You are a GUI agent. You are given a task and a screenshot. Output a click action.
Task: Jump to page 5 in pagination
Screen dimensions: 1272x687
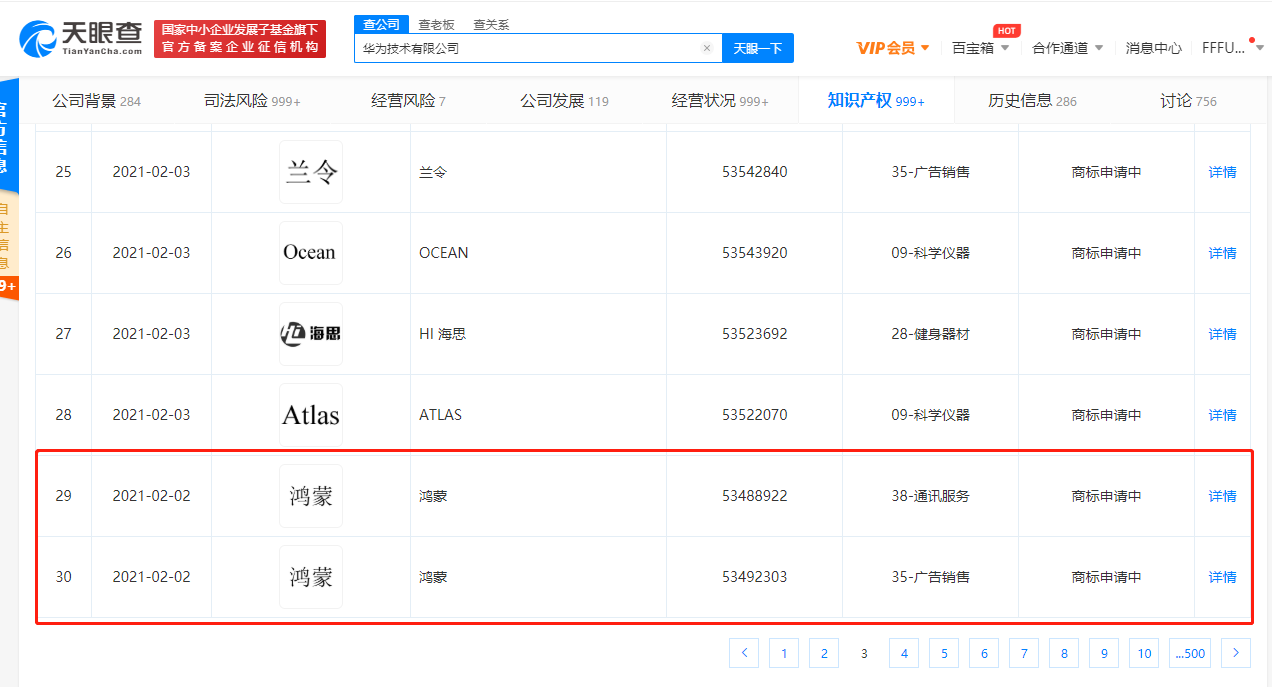point(943,652)
